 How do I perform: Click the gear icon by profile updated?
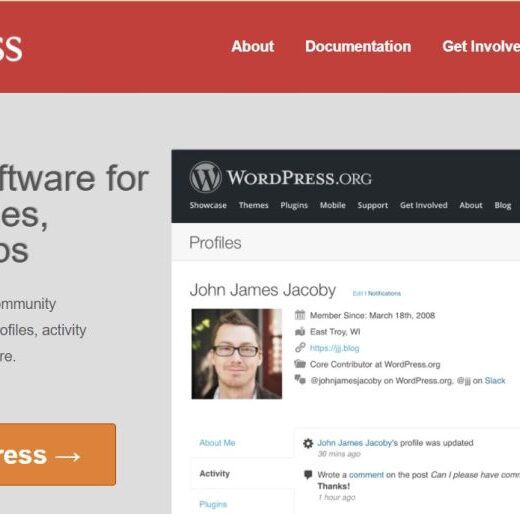coord(308,443)
